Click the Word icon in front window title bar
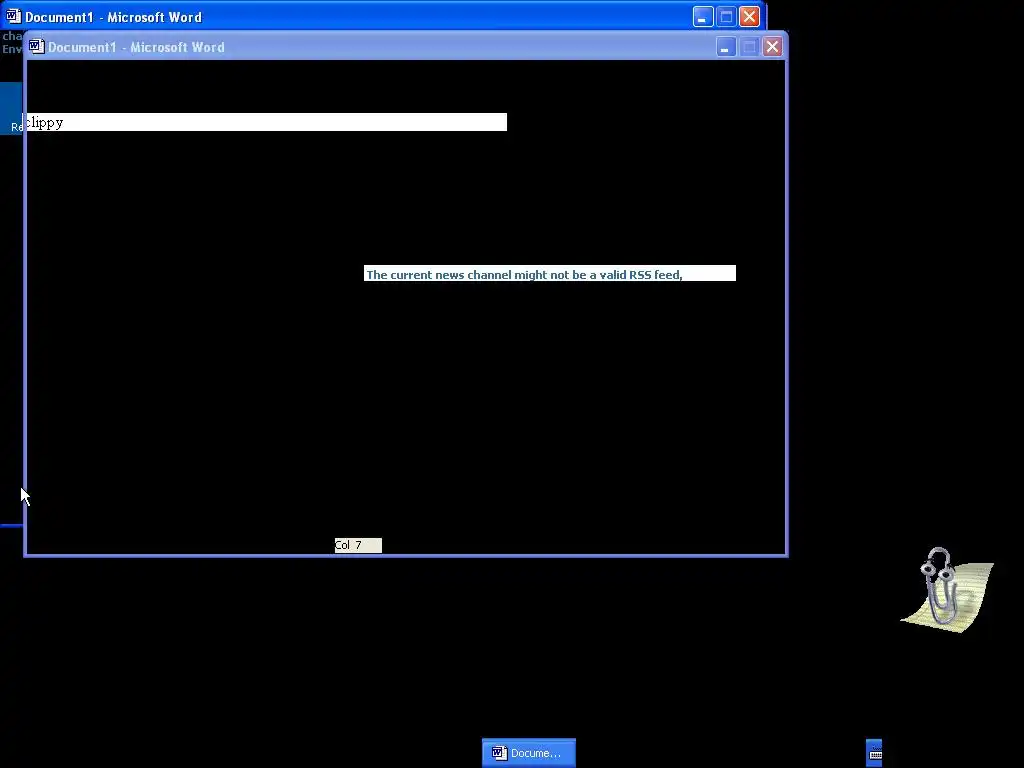 (37, 46)
